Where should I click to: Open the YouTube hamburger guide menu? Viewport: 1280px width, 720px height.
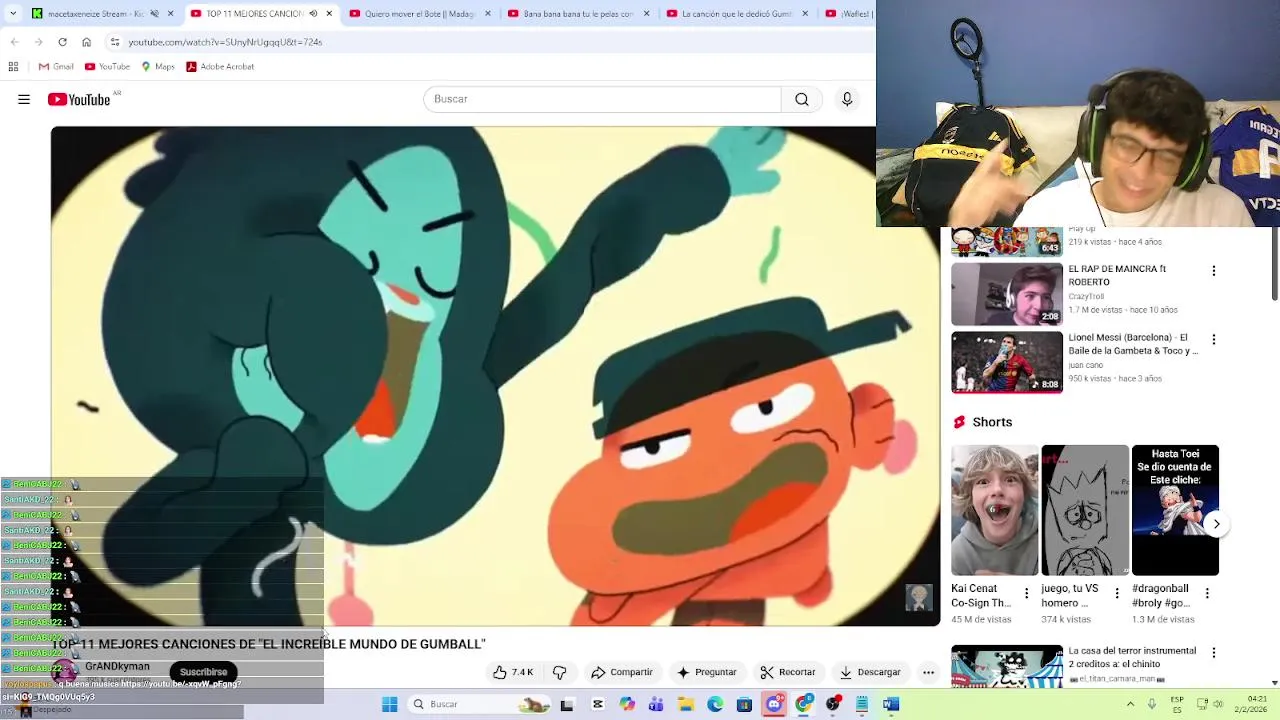tap(24, 99)
